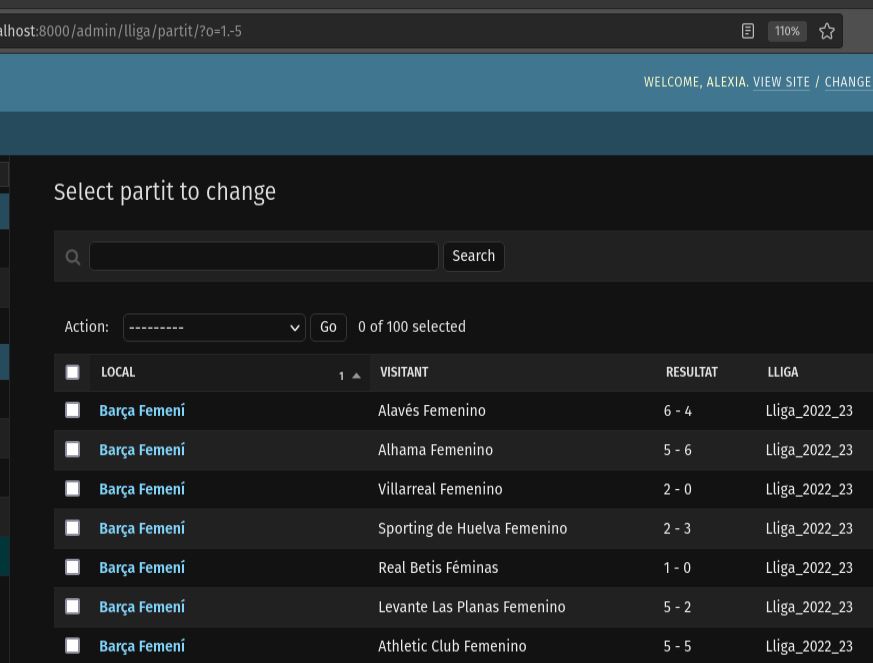Click Lliga_2022_23 in Alavés Femenino row
The width and height of the screenshot is (873, 663).
pos(809,411)
